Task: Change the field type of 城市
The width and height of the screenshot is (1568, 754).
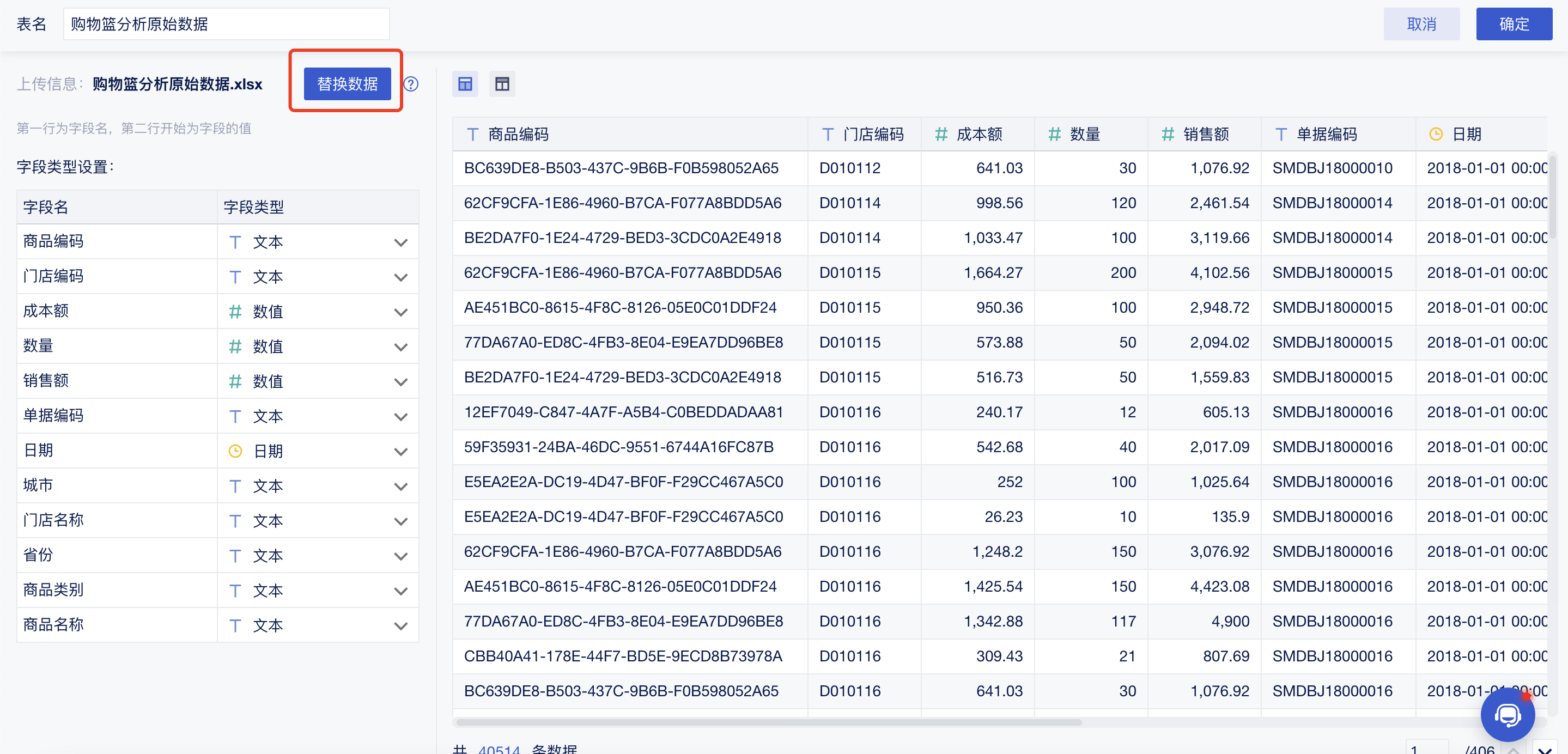Action: (x=400, y=487)
